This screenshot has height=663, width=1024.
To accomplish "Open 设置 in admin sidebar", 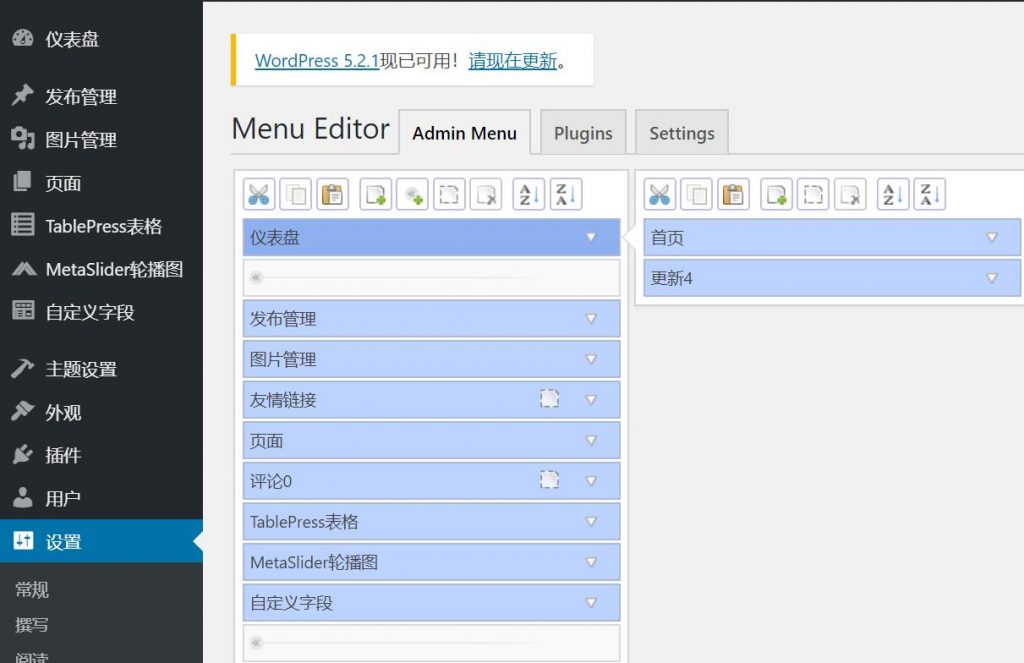I will click(x=101, y=542).
